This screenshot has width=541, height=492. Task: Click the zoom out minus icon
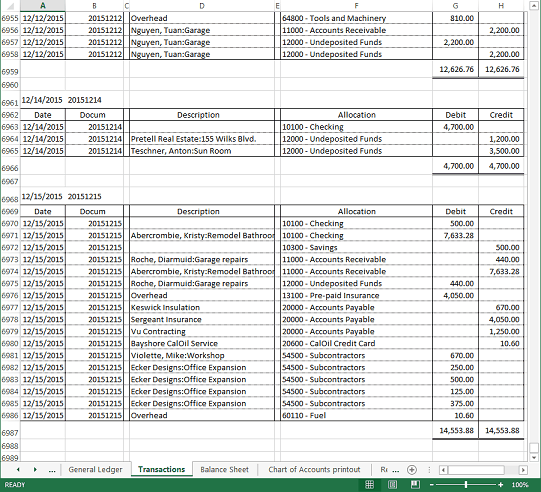pyautogui.click(x=431, y=485)
